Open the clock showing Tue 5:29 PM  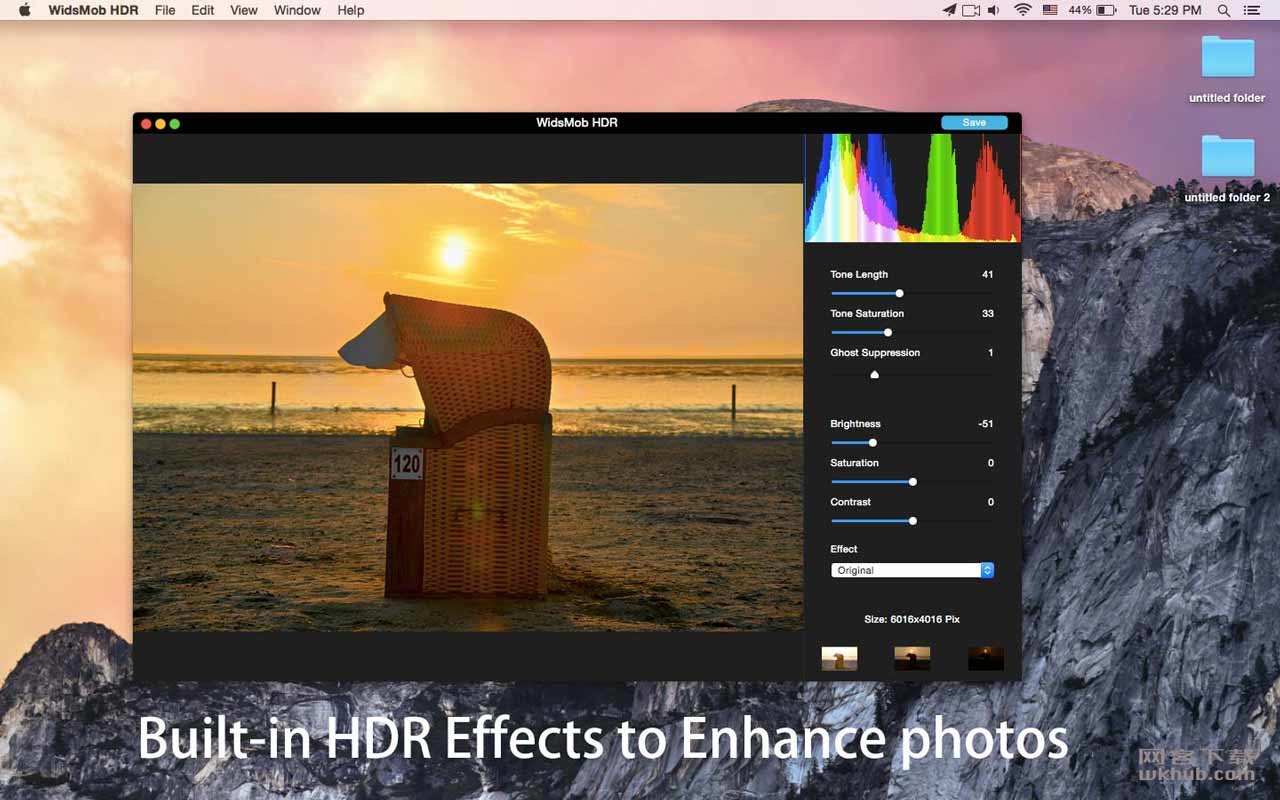click(x=1165, y=10)
